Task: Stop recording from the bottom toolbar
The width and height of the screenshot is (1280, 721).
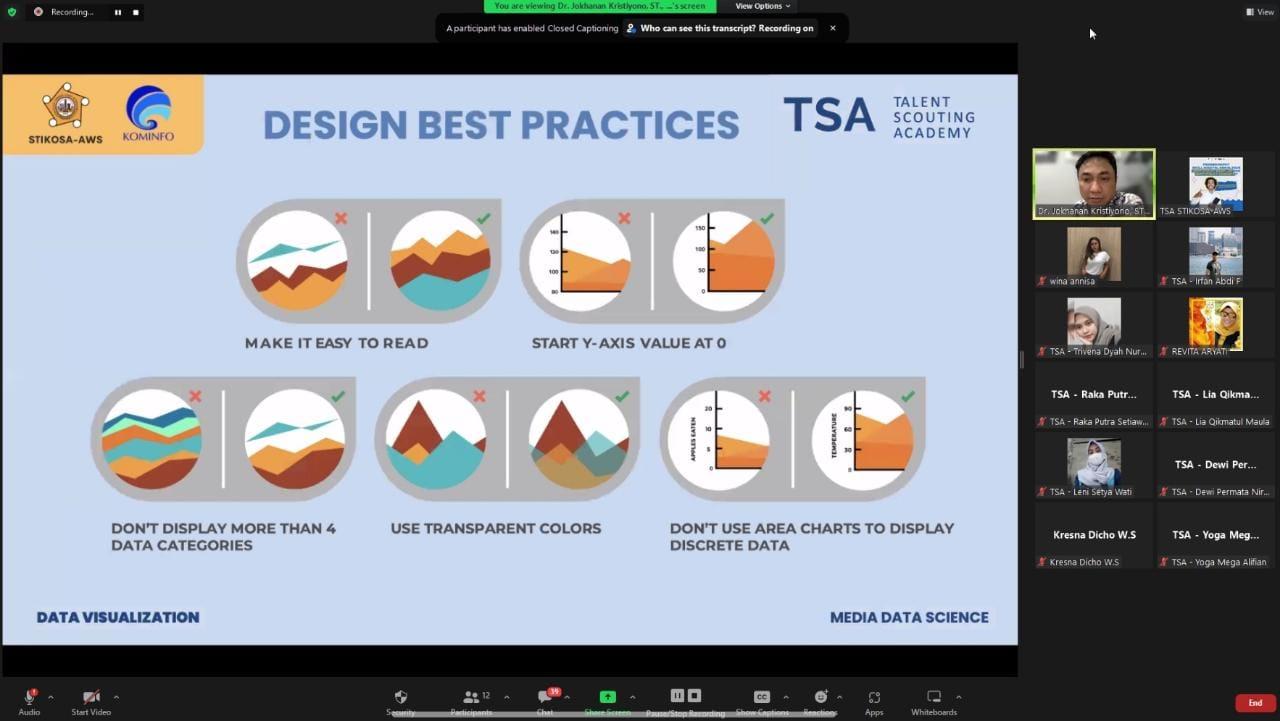Action: click(694, 695)
